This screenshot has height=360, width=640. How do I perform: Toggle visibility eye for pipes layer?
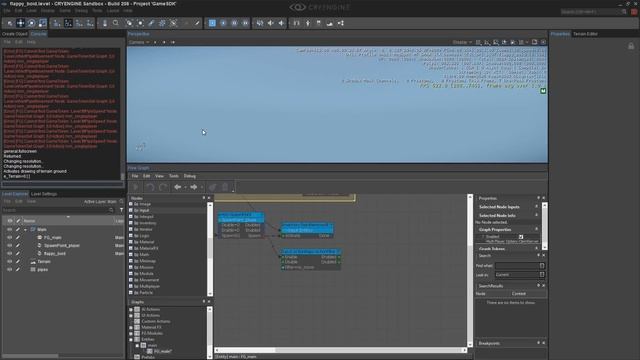[9, 269]
